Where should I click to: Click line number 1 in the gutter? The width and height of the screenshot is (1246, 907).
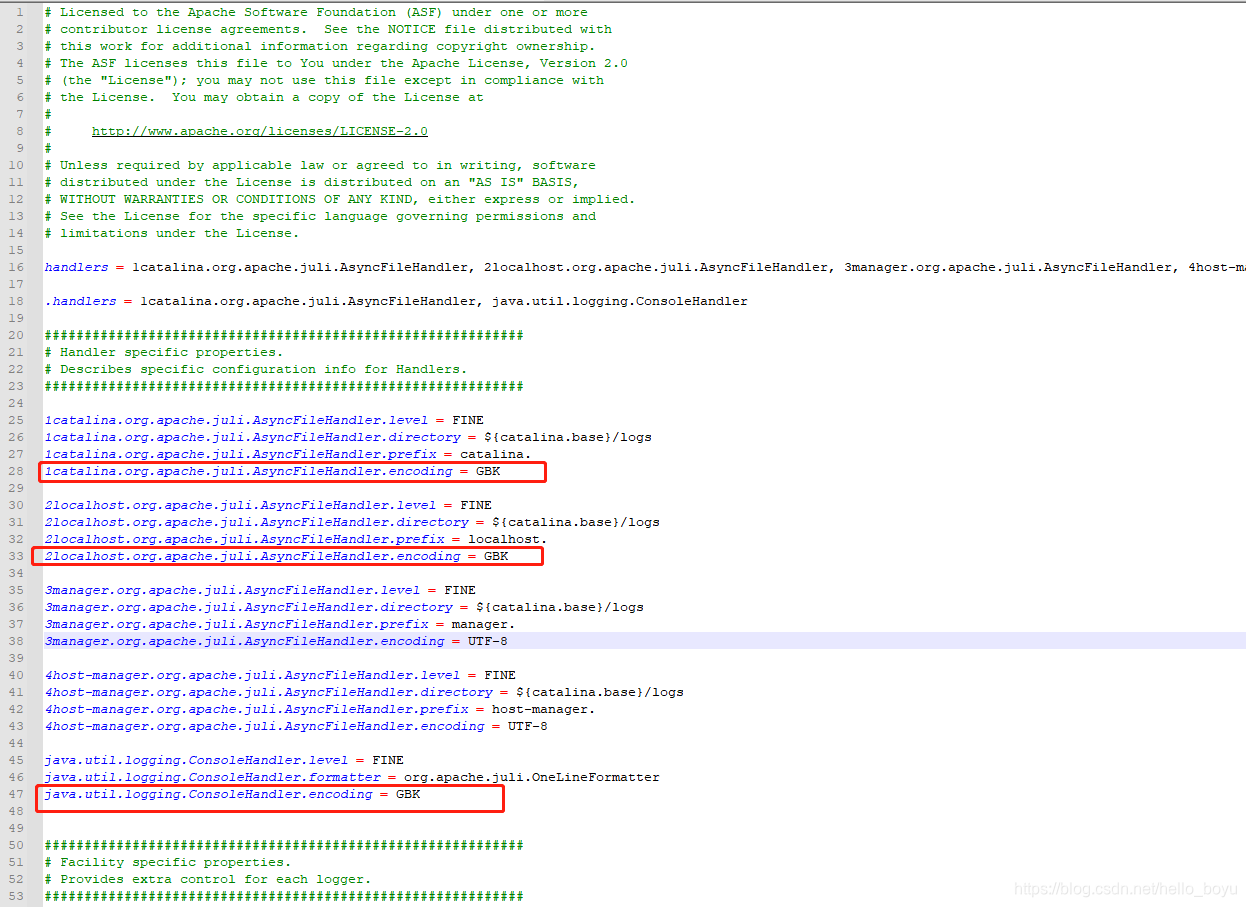(x=19, y=12)
